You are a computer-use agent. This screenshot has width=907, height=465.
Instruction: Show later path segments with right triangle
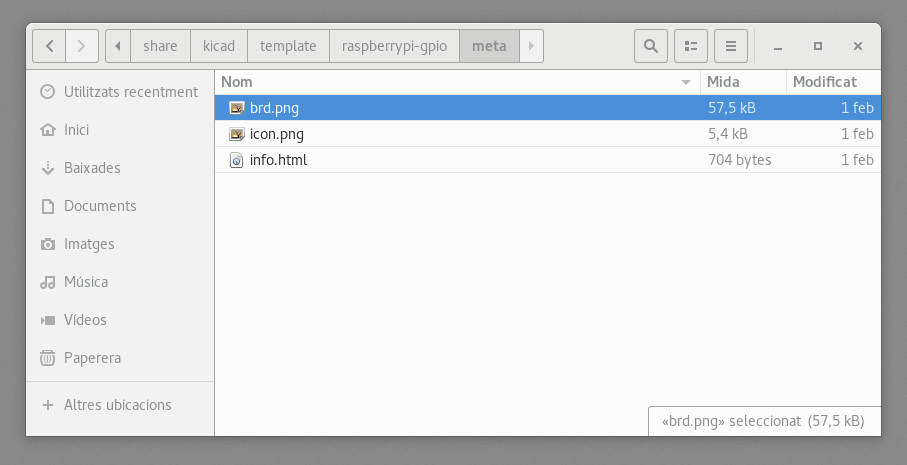tap(531, 46)
